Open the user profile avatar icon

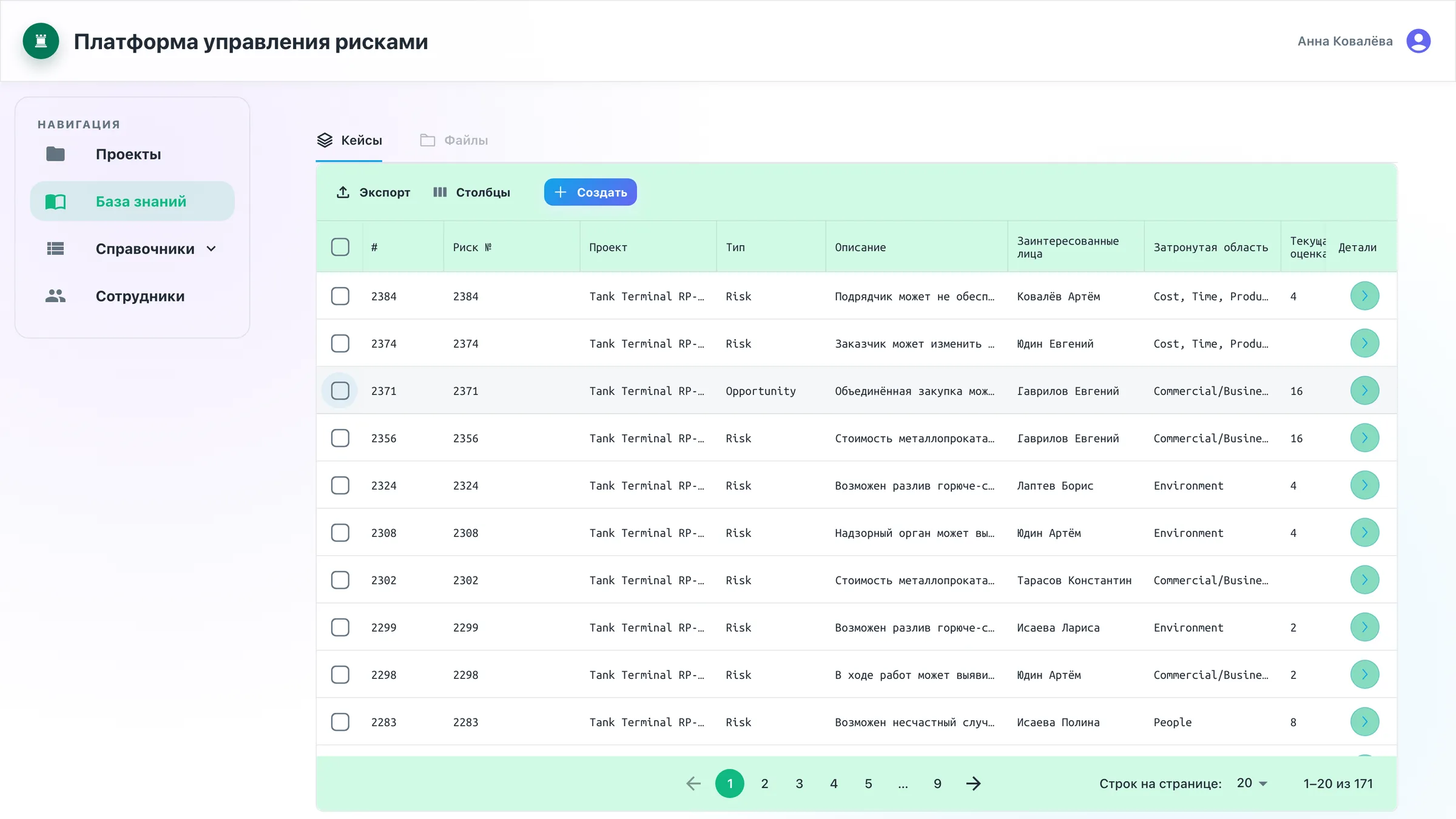(x=1418, y=41)
